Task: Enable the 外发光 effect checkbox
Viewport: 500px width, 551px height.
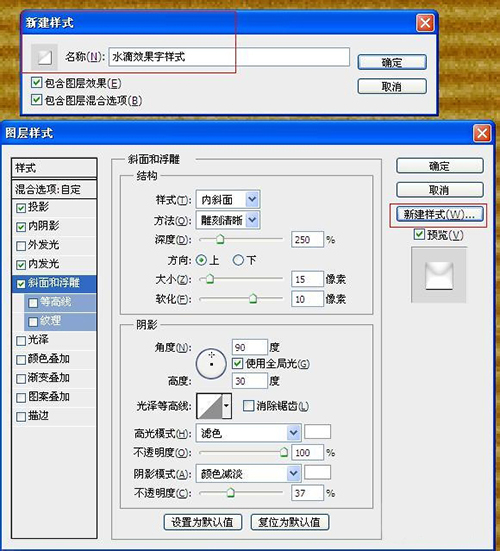Action: [x=21, y=245]
